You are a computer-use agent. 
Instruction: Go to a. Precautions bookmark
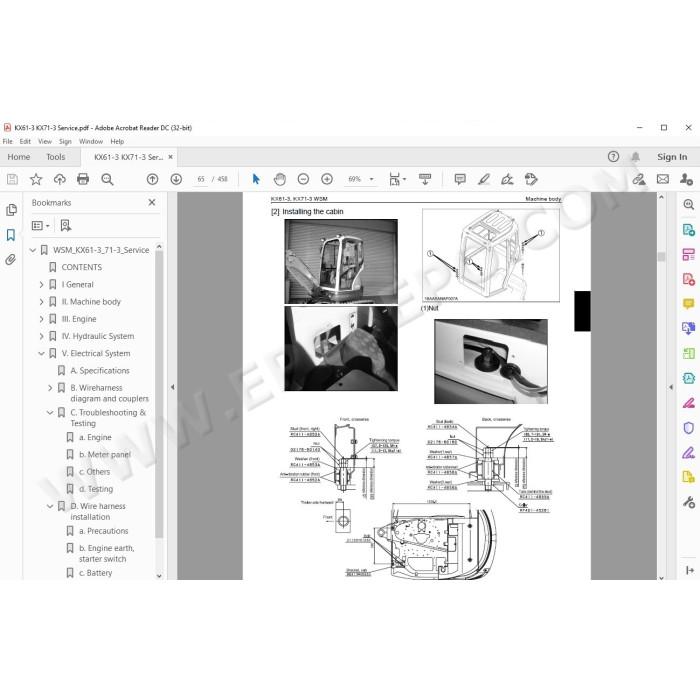pyautogui.click(x=104, y=531)
